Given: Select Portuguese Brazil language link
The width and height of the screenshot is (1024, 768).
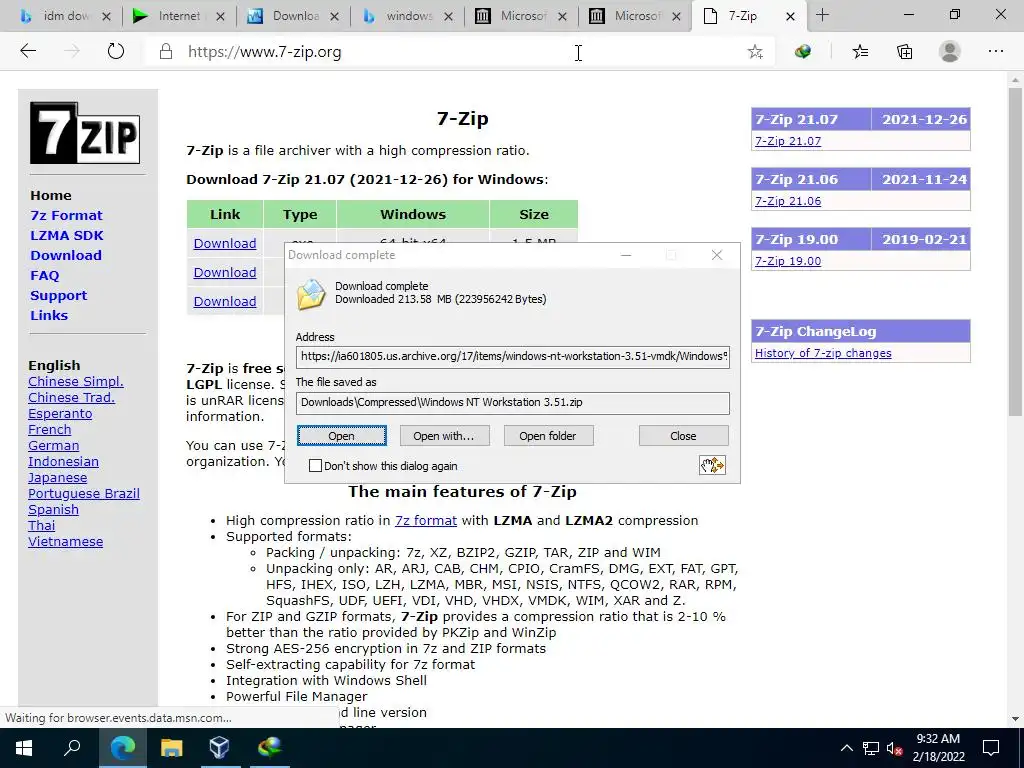Looking at the screenshot, I should click(x=84, y=494).
